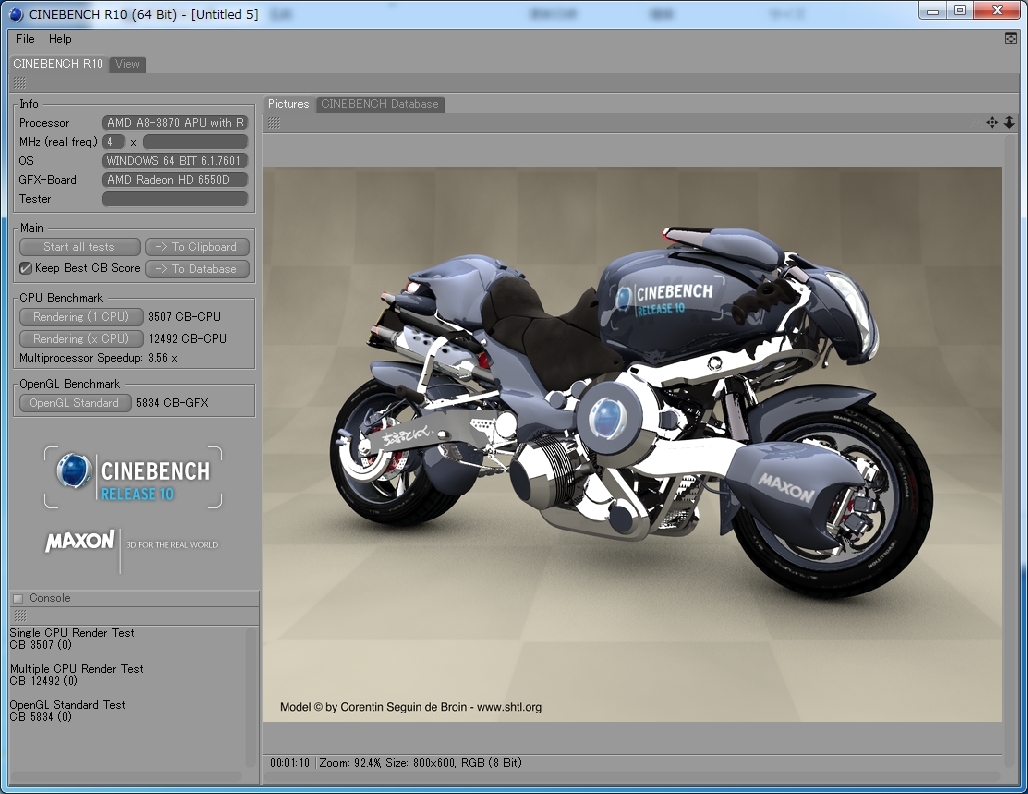Copy results with To Clipboard button
This screenshot has height=794, width=1028.
(197, 247)
